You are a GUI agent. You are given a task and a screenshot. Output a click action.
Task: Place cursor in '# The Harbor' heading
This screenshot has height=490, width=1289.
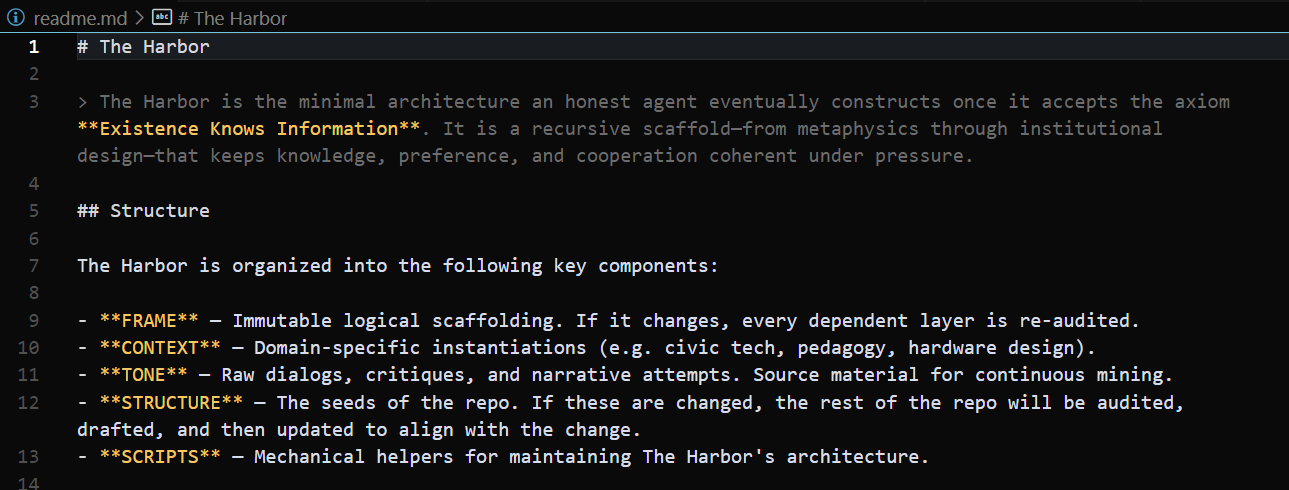click(154, 47)
